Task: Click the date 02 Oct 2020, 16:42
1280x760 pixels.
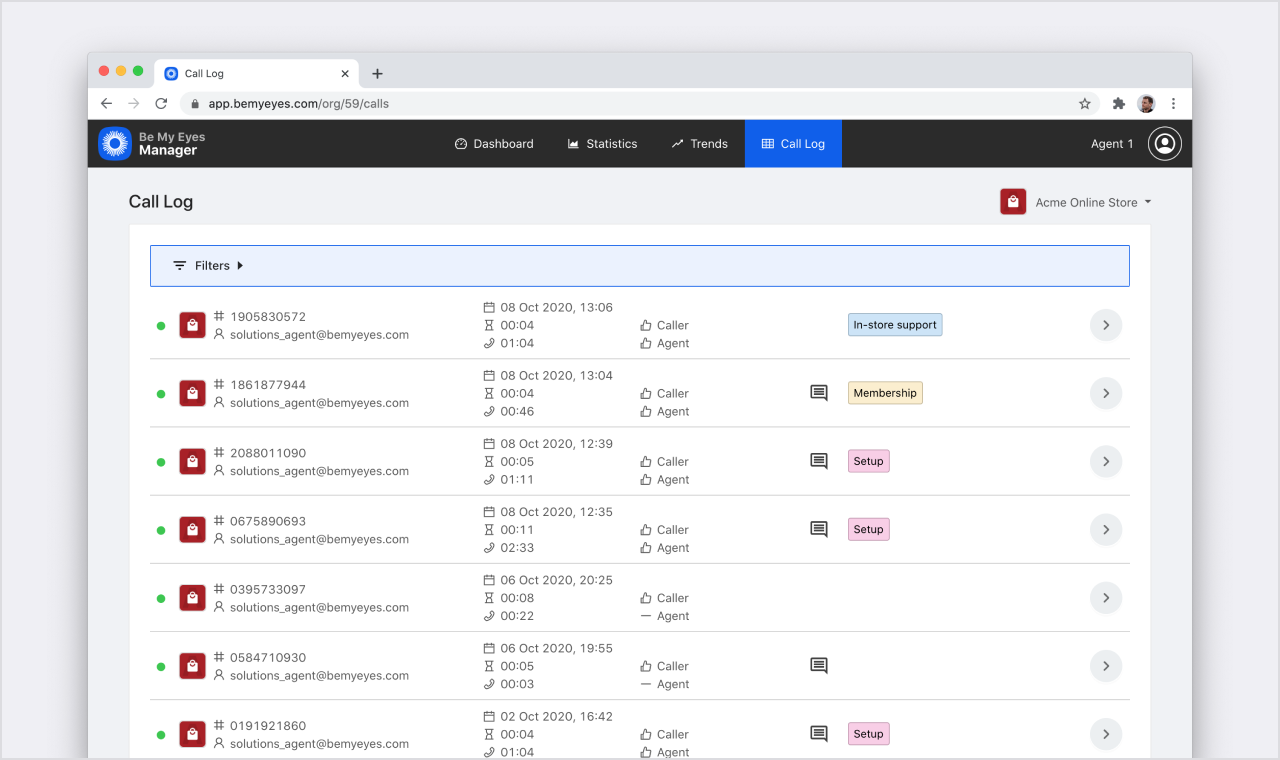Action: pyautogui.click(x=556, y=716)
